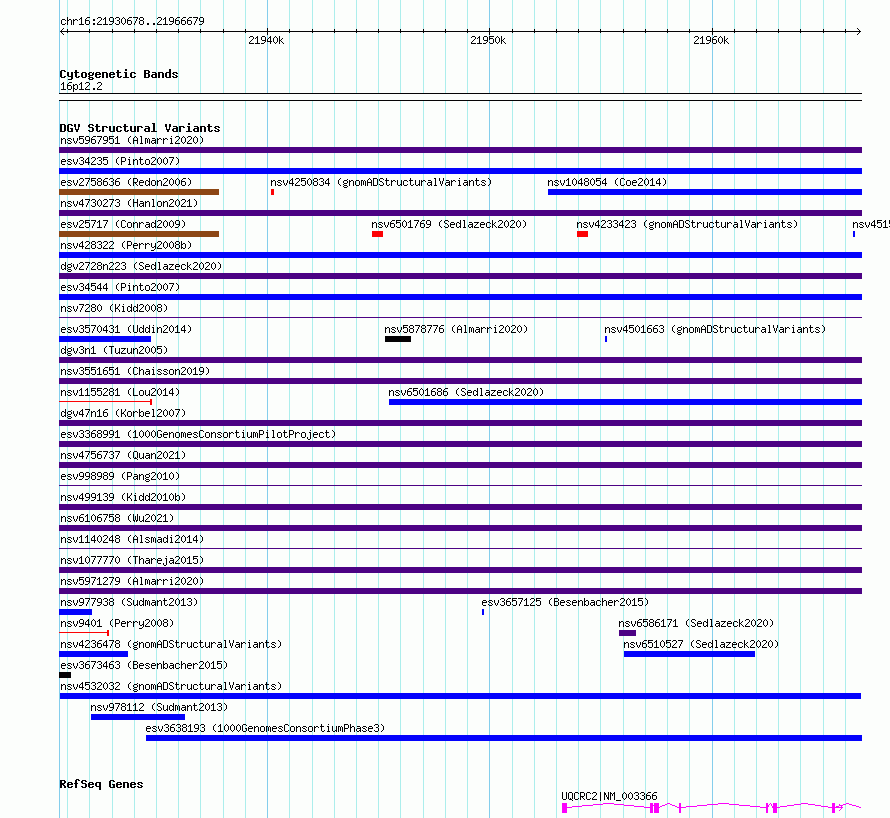Click the nsv4501663 gnomAD small blue marker
This screenshot has height=818, width=890.
click(x=606, y=339)
